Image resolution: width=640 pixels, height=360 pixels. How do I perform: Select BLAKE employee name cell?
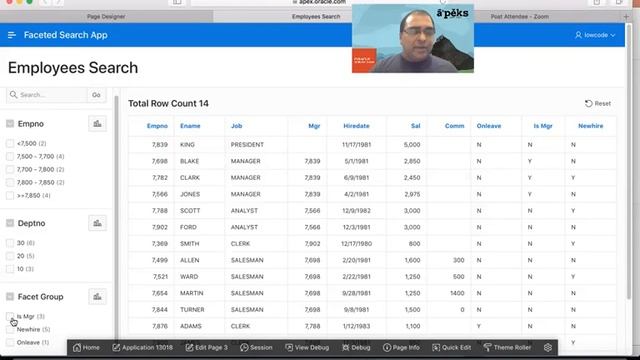coord(189,161)
